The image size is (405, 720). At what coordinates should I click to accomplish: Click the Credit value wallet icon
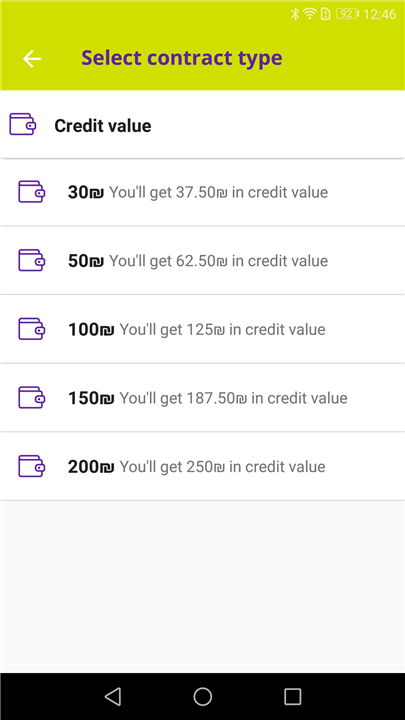click(x=22, y=124)
